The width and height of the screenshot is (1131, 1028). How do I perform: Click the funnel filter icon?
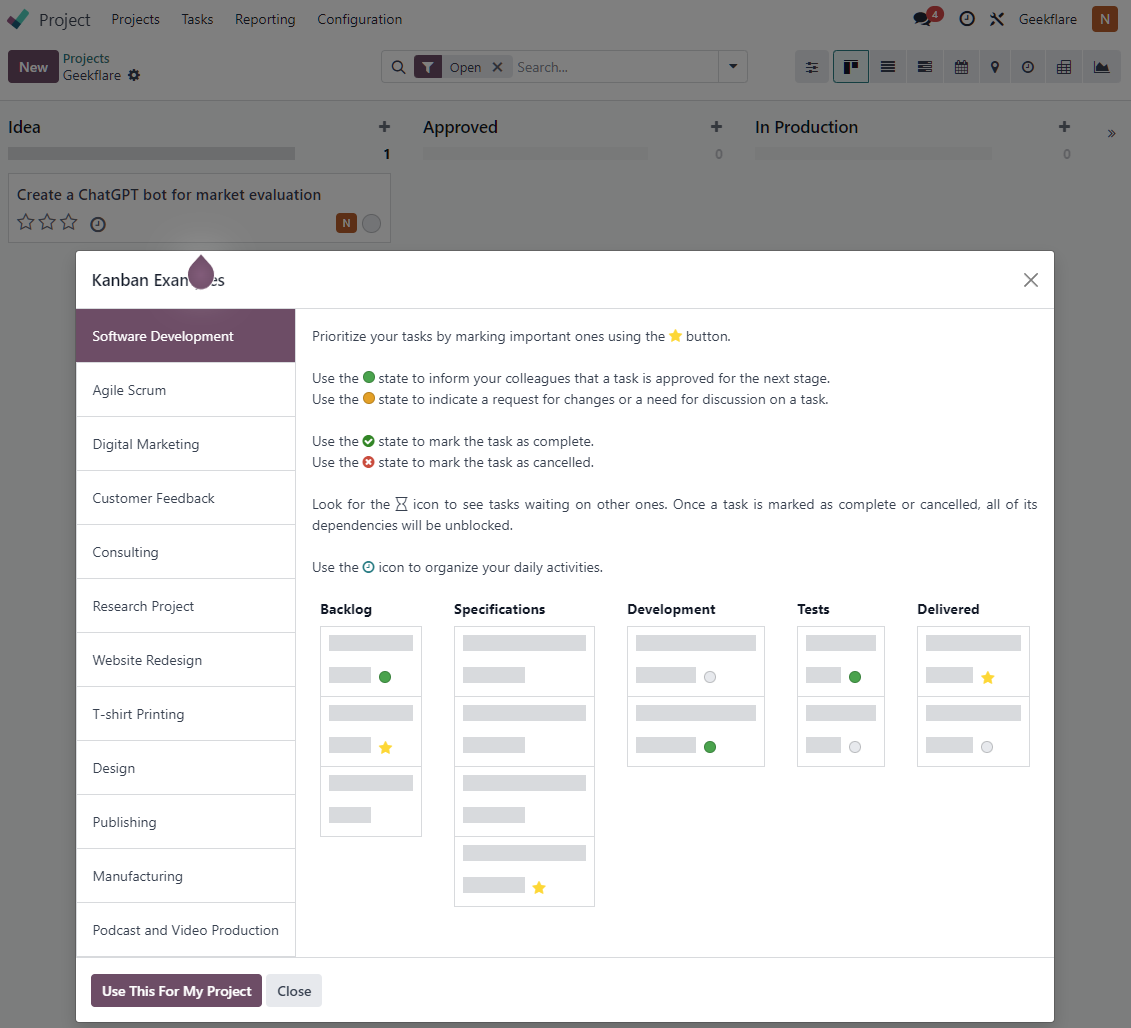tap(428, 67)
